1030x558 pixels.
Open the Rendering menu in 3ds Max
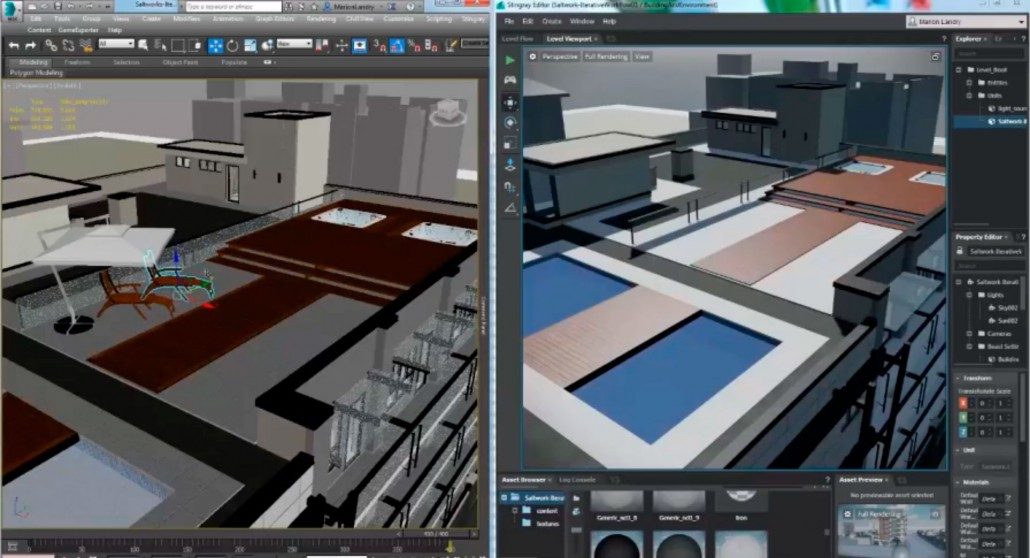(321, 18)
